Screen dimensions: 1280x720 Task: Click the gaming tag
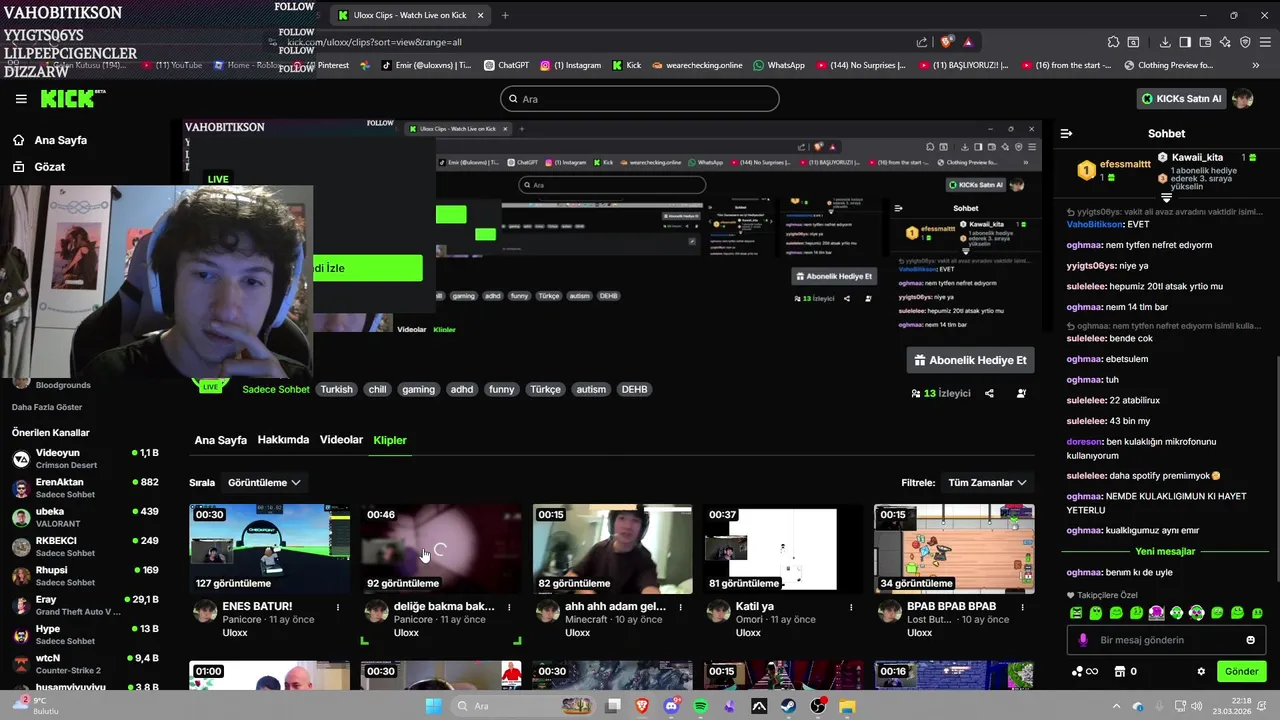[x=418, y=389]
